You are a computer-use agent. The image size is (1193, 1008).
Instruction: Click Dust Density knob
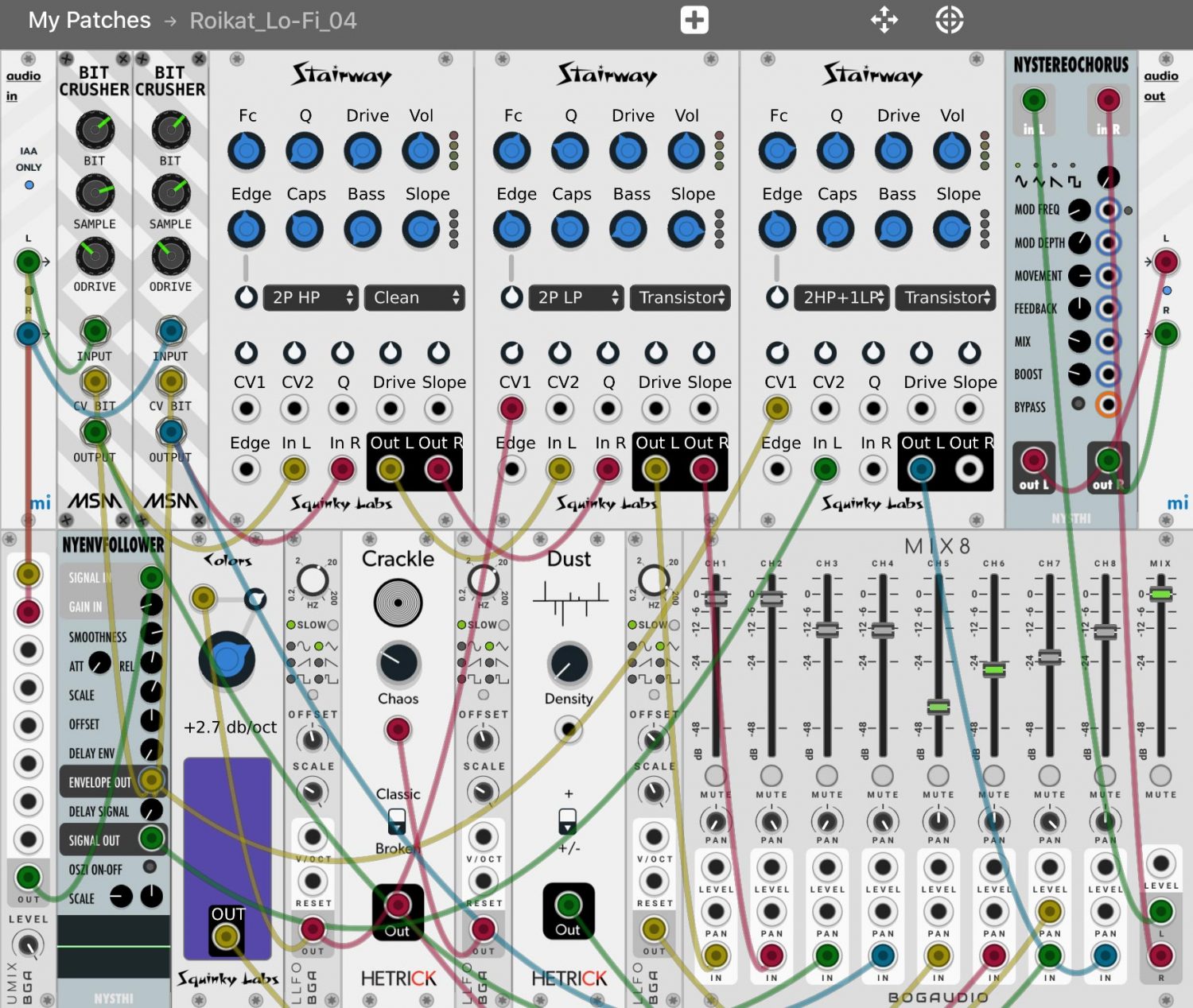click(x=569, y=664)
